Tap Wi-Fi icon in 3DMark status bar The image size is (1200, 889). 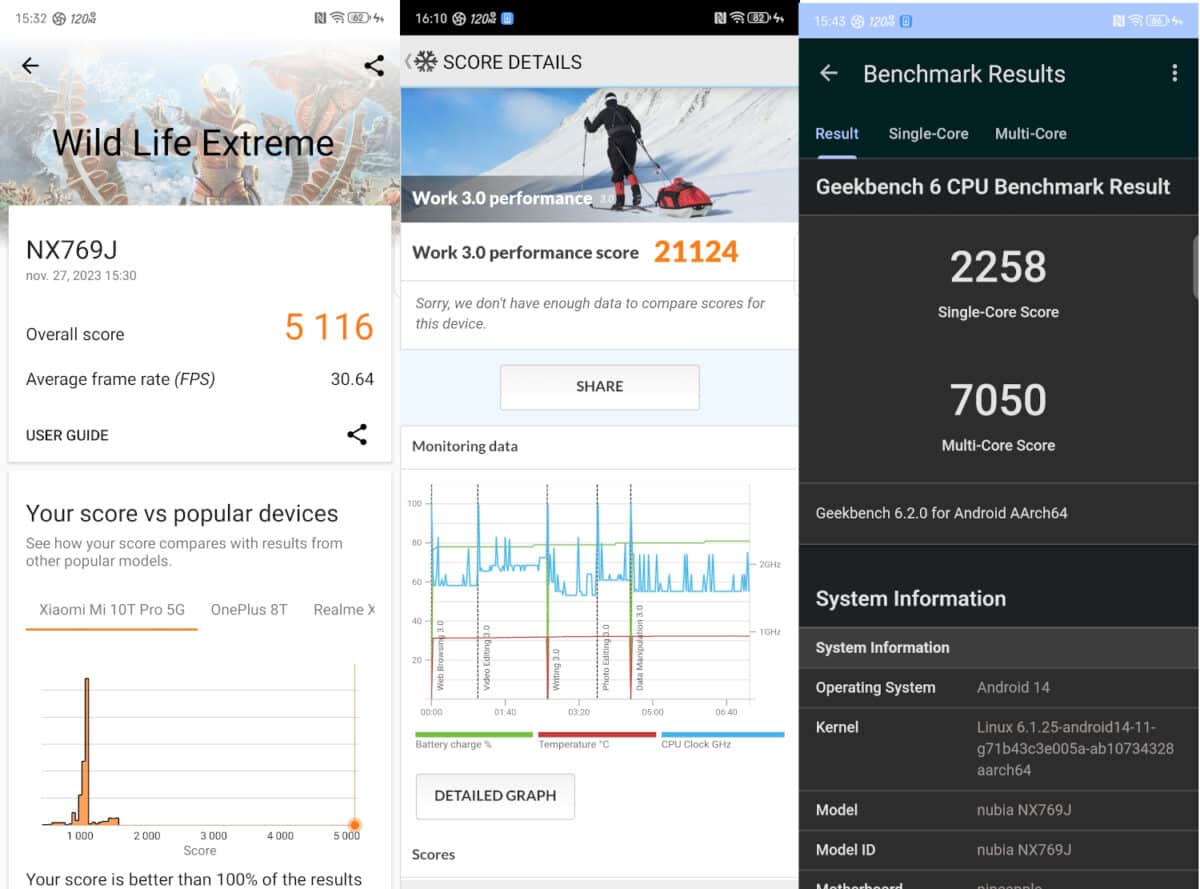coord(337,18)
